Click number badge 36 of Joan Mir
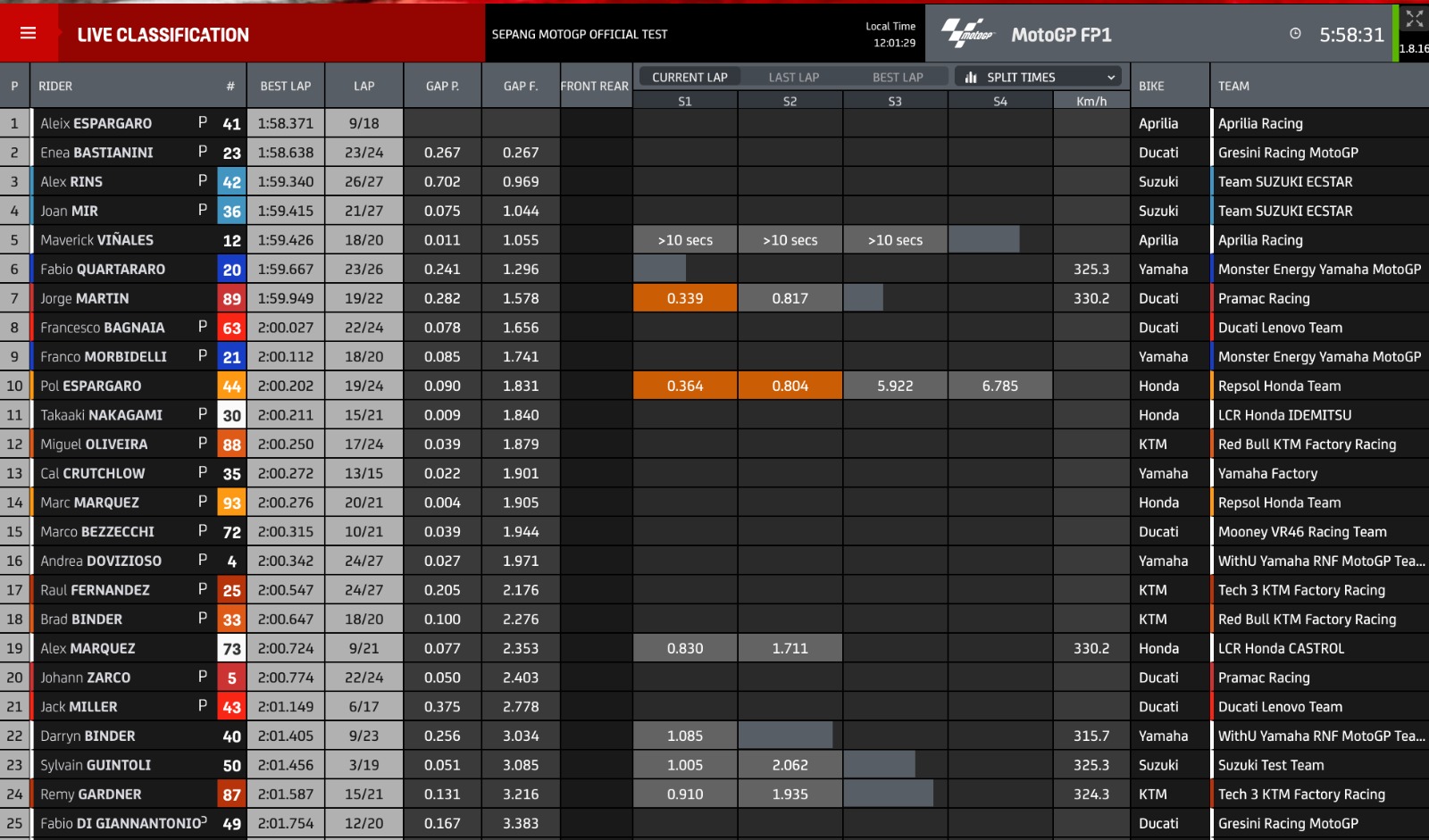 coord(231,212)
